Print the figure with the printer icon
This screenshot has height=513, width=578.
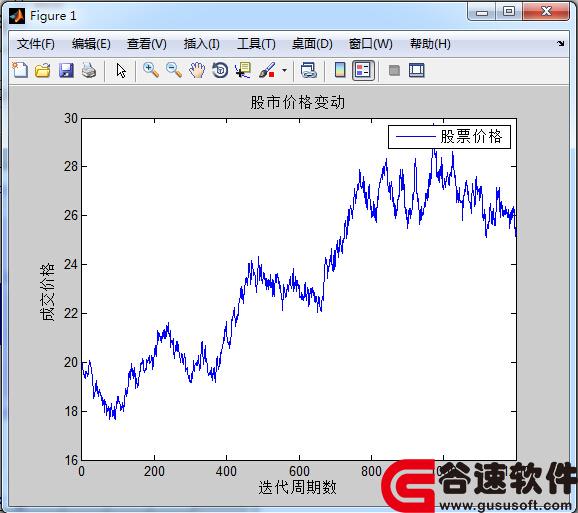click(x=89, y=70)
